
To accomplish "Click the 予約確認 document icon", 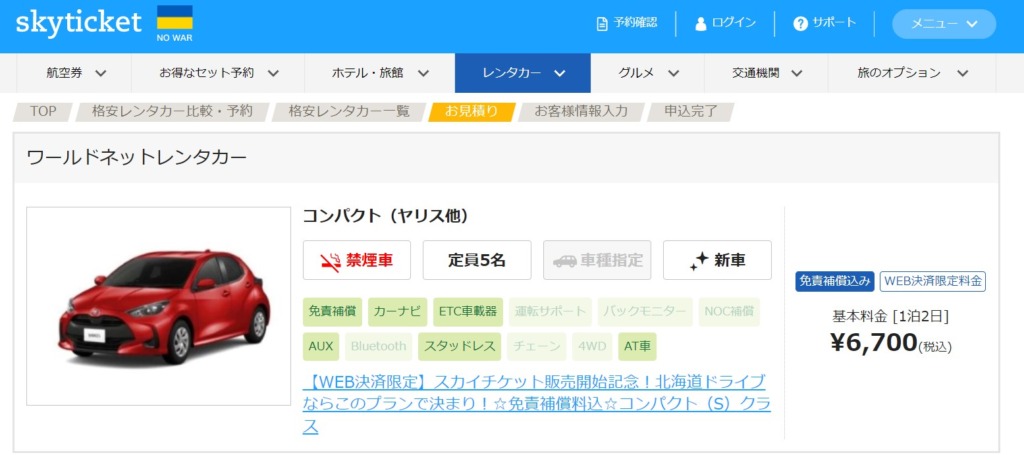I will [602, 24].
